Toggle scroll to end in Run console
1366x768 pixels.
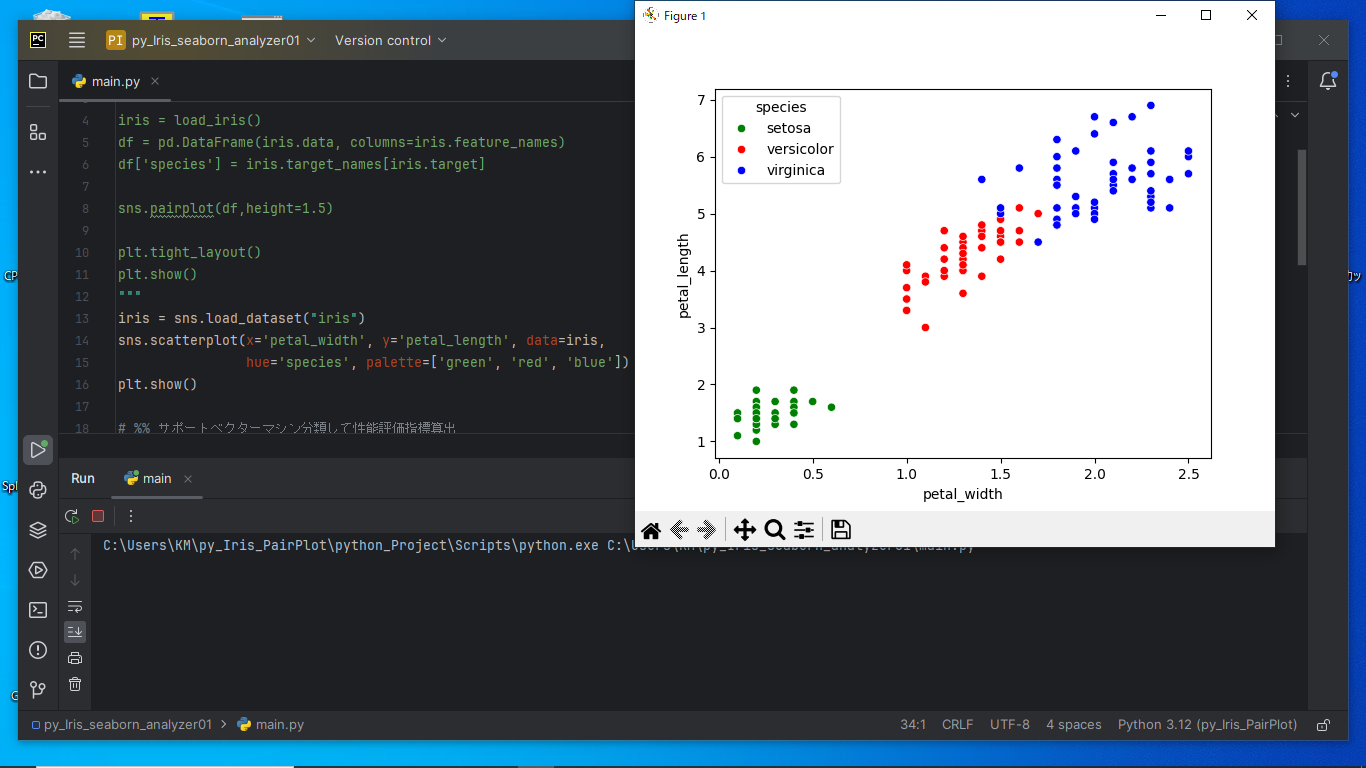[x=75, y=632]
